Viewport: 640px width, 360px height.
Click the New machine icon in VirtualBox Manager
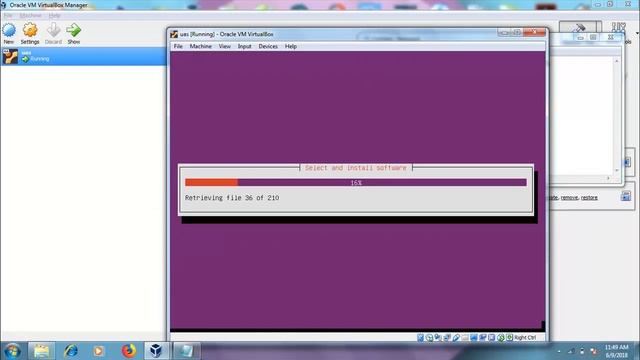tap(9, 30)
